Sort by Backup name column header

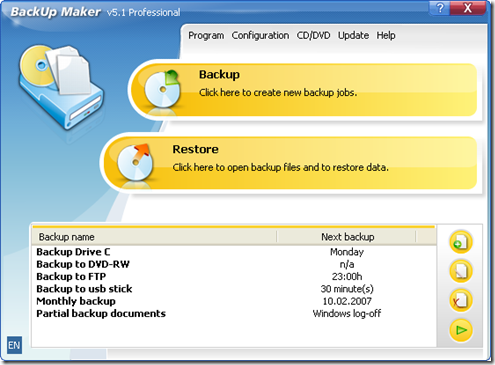pos(154,237)
